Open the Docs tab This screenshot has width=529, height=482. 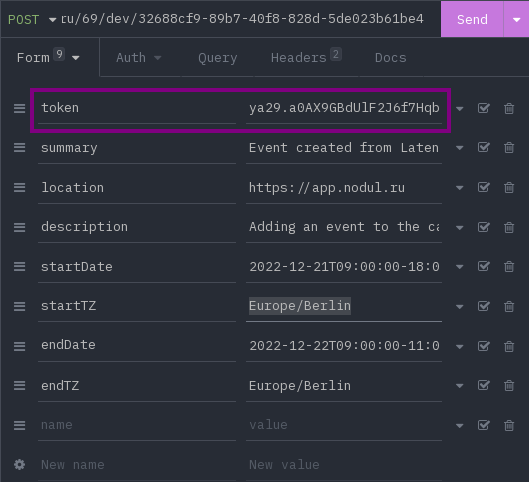tap(391, 58)
